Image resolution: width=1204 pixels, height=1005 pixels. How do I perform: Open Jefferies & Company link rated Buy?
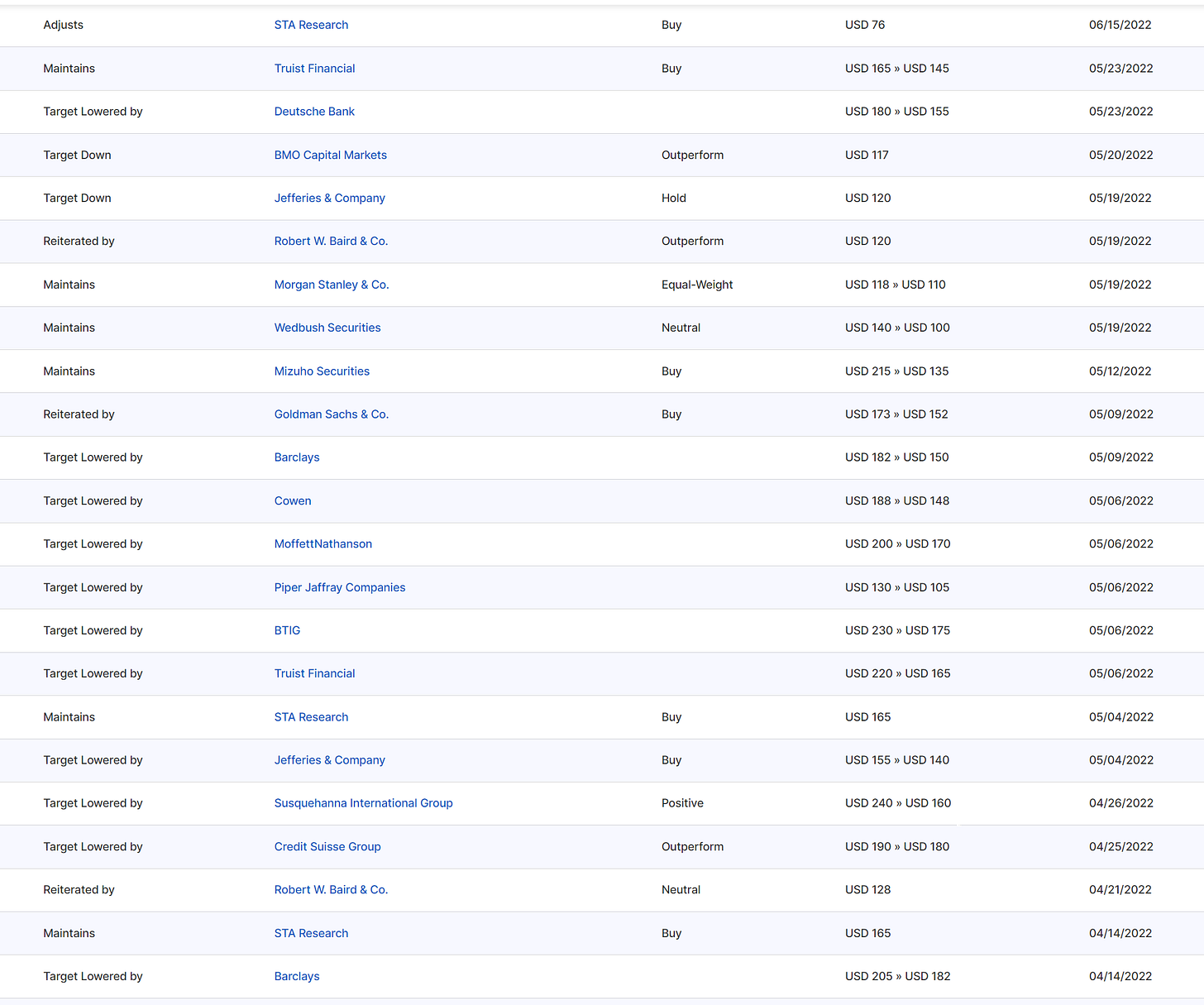[330, 760]
